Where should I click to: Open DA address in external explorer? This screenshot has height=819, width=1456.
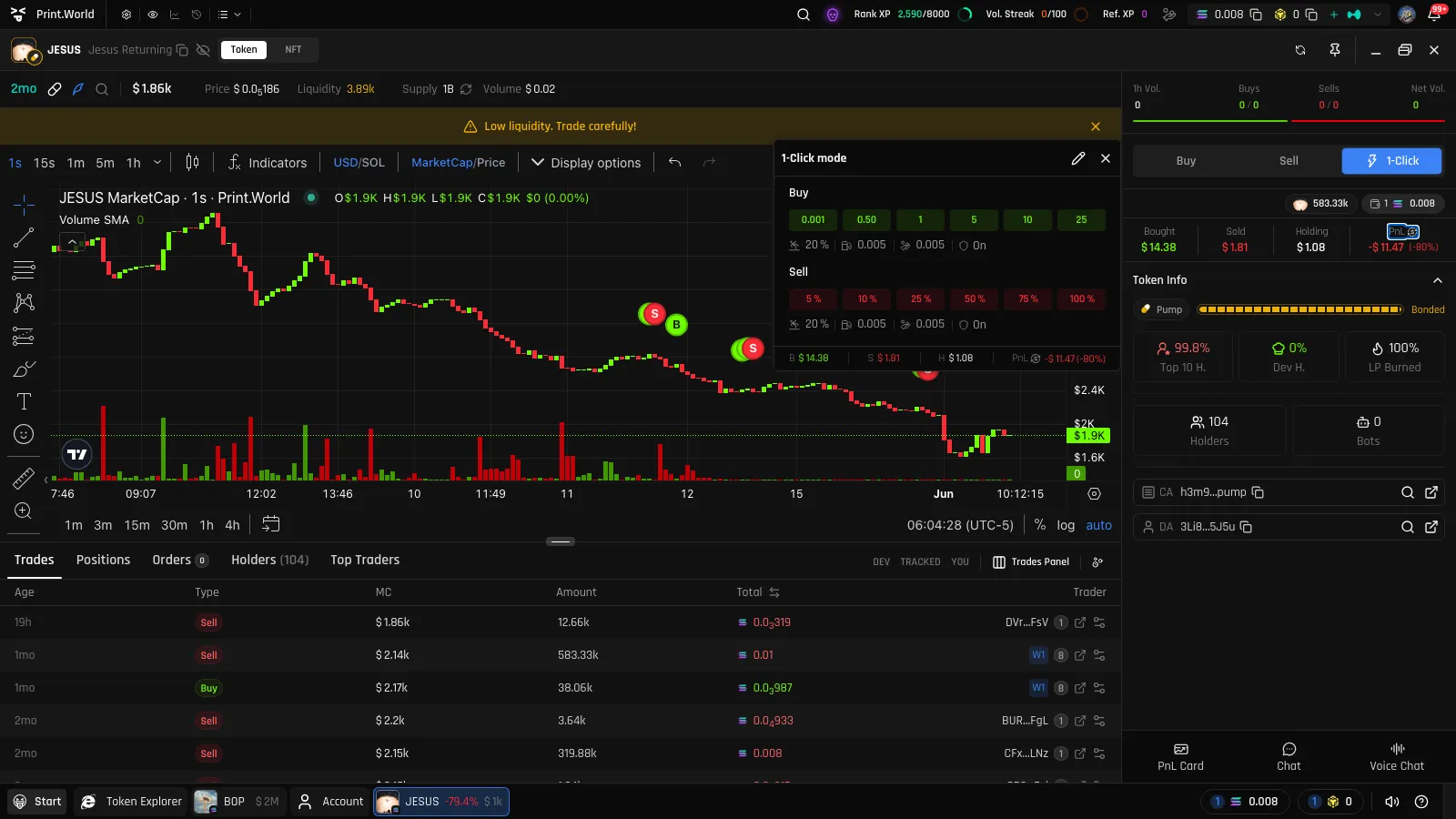point(1431,527)
